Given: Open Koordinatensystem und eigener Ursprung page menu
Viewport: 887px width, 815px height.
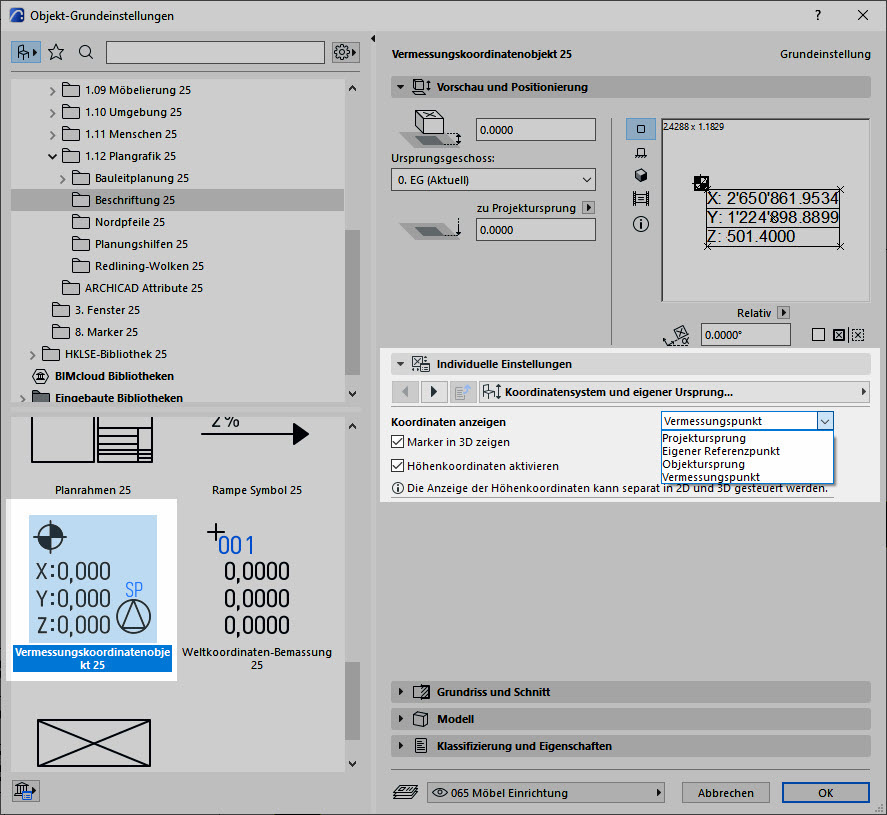Looking at the screenshot, I should (x=674, y=391).
